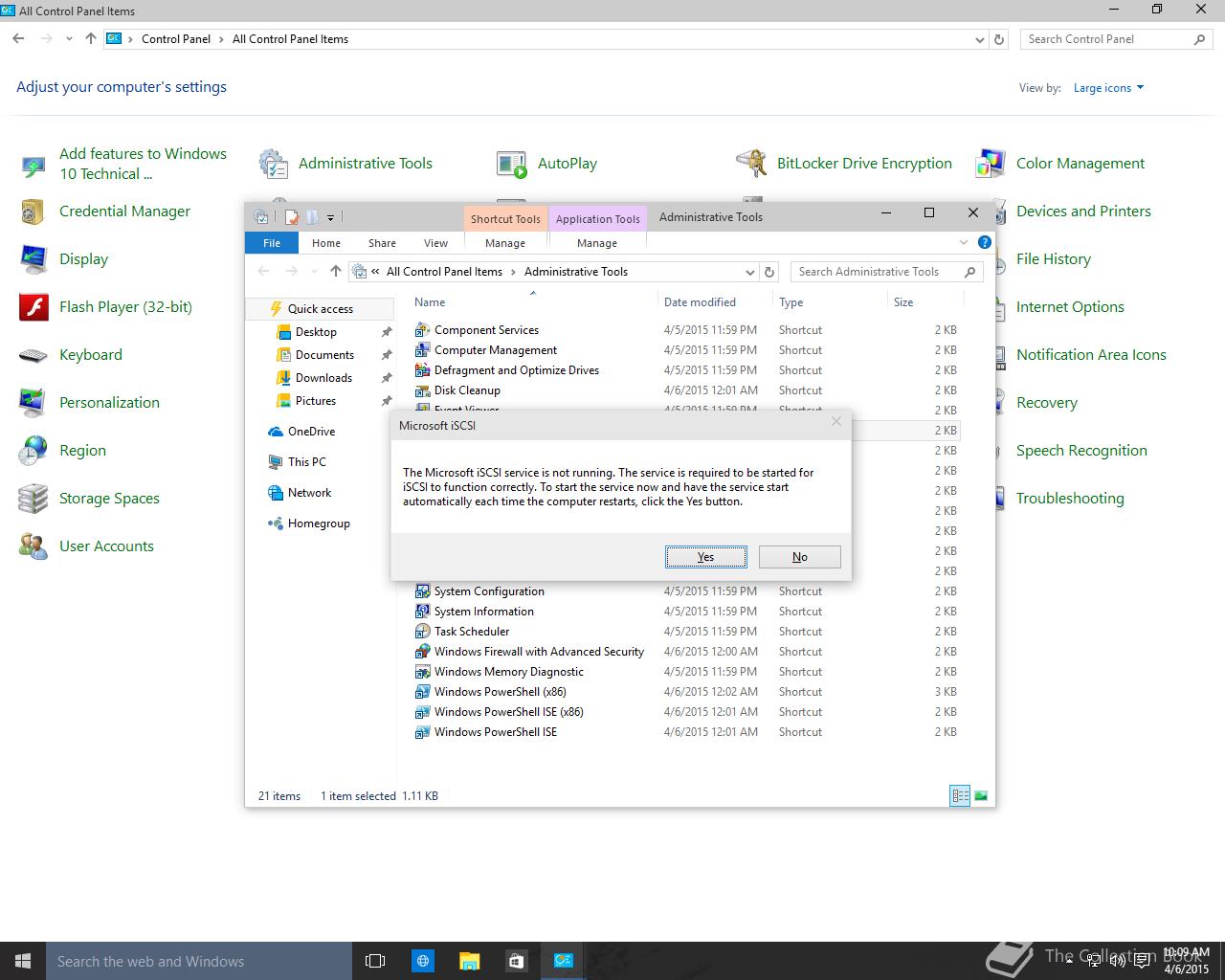Go up one level in Administrative Tools

point(335,272)
